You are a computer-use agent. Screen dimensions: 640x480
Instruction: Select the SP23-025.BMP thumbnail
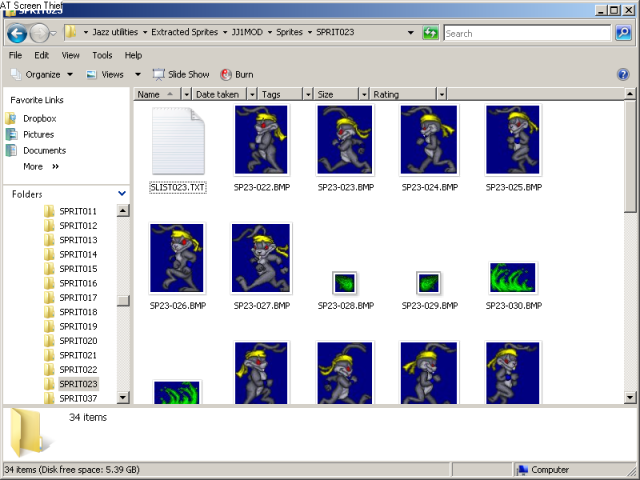(x=513, y=140)
